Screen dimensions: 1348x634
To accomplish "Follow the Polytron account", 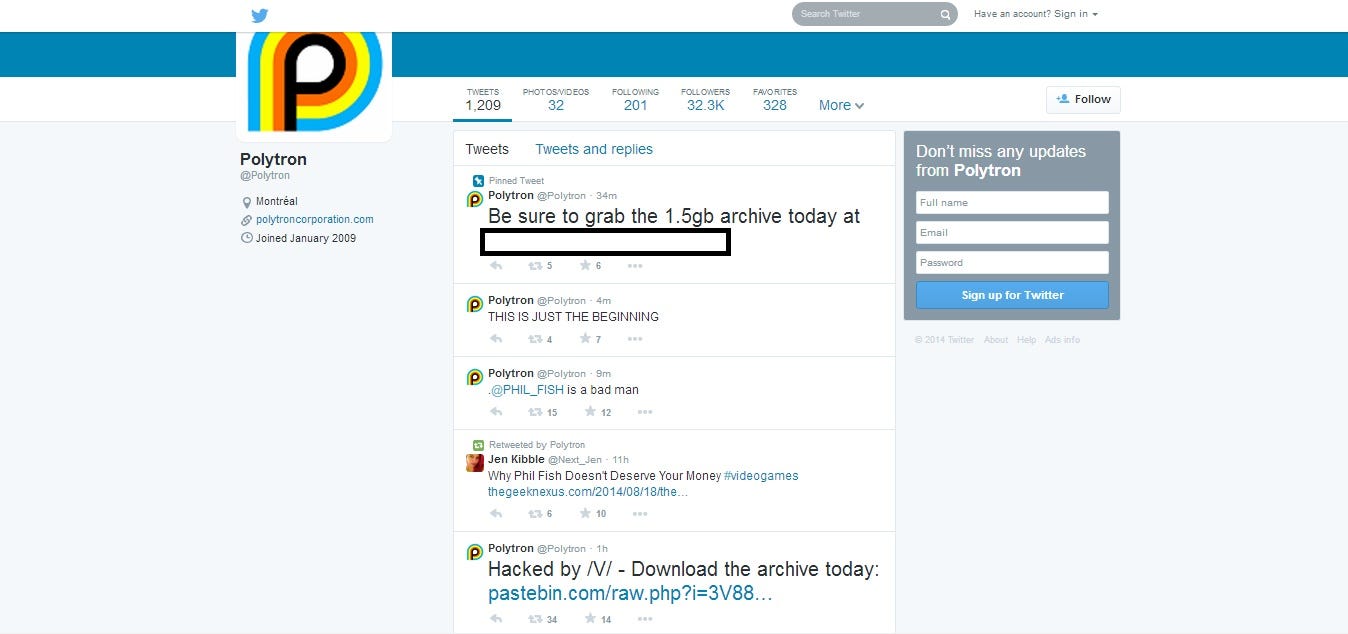I will [x=1083, y=99].
